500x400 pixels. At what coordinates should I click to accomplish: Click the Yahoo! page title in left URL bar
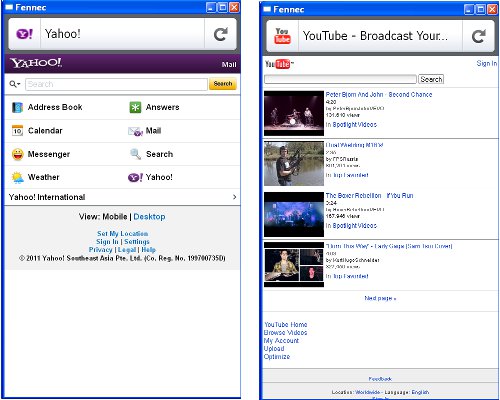click(x=63, y=34)
